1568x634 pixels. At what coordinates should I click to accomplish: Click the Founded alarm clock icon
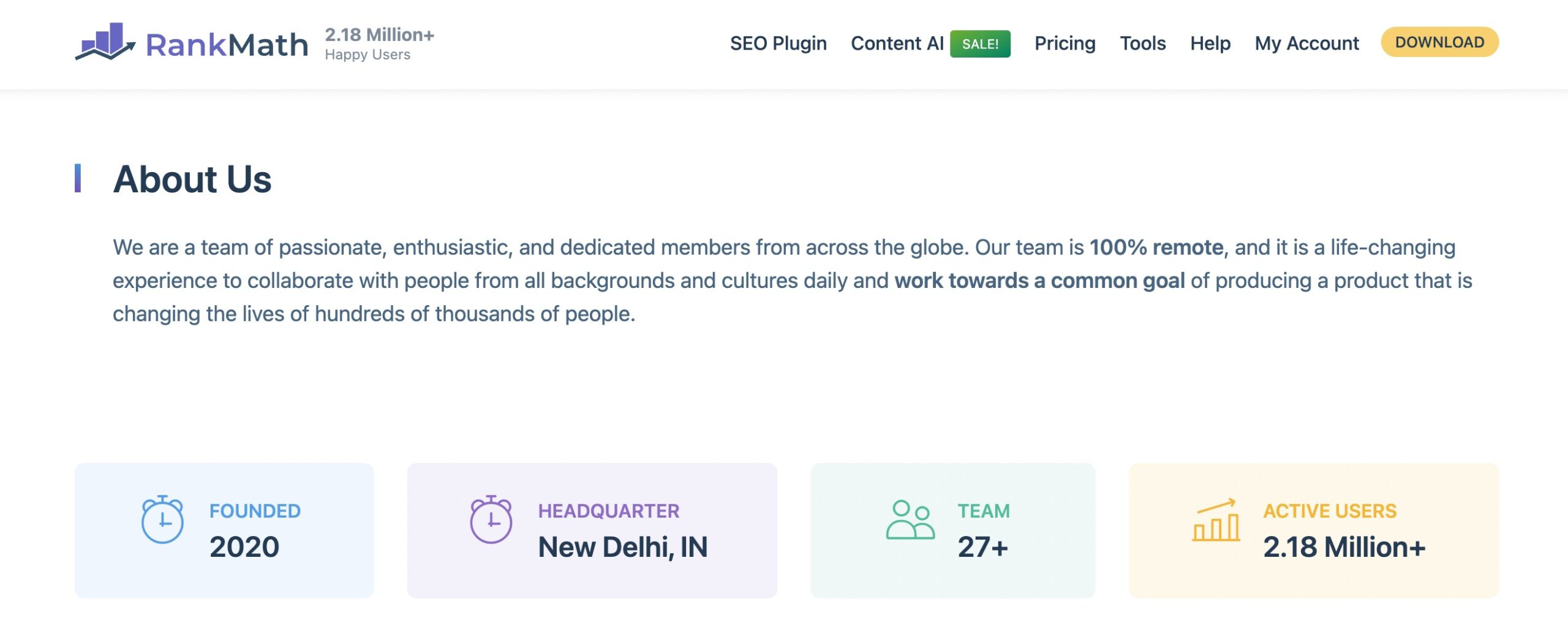point(162,519)
